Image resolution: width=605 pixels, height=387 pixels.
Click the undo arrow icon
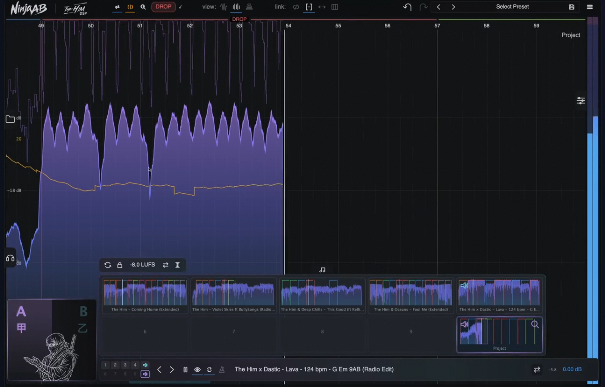[407, 7]
